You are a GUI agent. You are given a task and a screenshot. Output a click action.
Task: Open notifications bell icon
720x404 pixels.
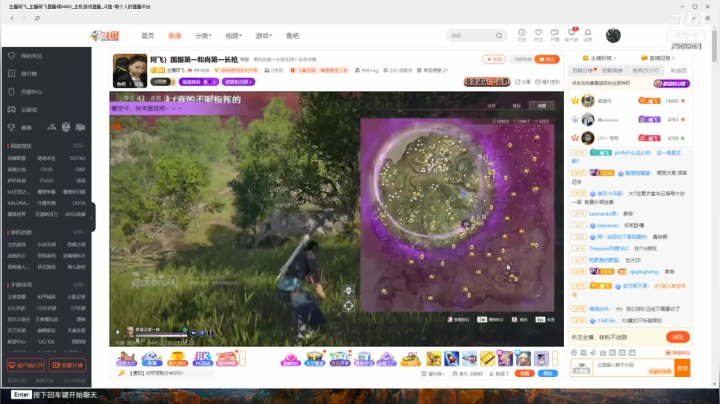[588, 35]
